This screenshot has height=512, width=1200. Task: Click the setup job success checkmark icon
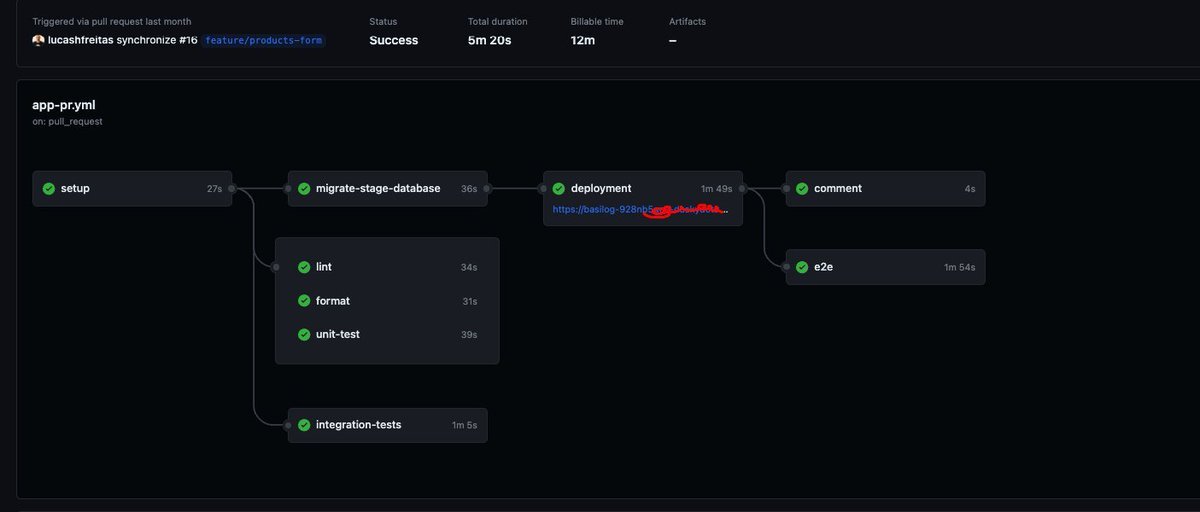point(48,188)
